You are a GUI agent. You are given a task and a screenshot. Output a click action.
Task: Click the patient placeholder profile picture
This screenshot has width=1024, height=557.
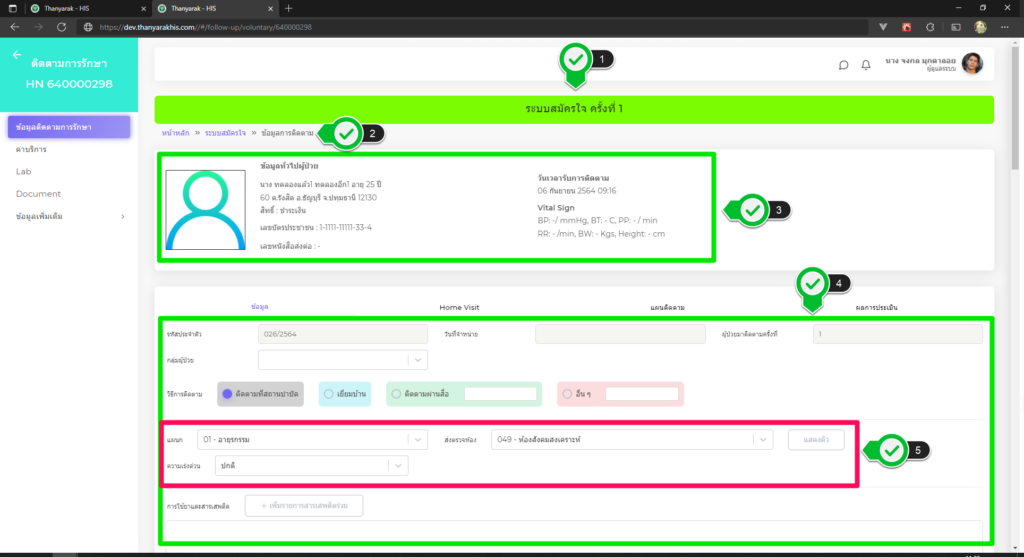(x=205, y=209)
